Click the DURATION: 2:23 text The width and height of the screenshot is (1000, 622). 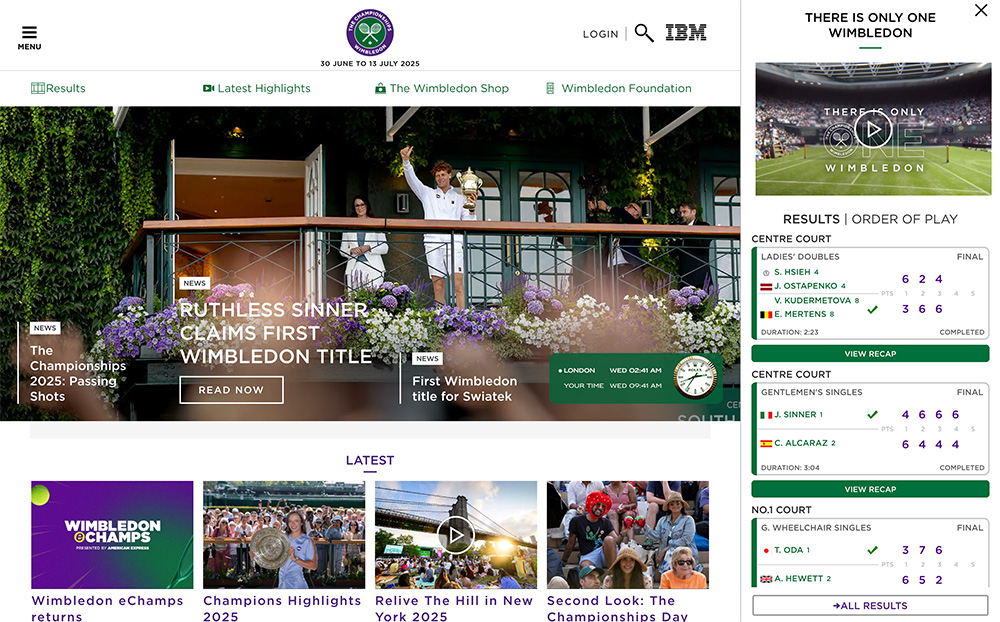[790, 332]
